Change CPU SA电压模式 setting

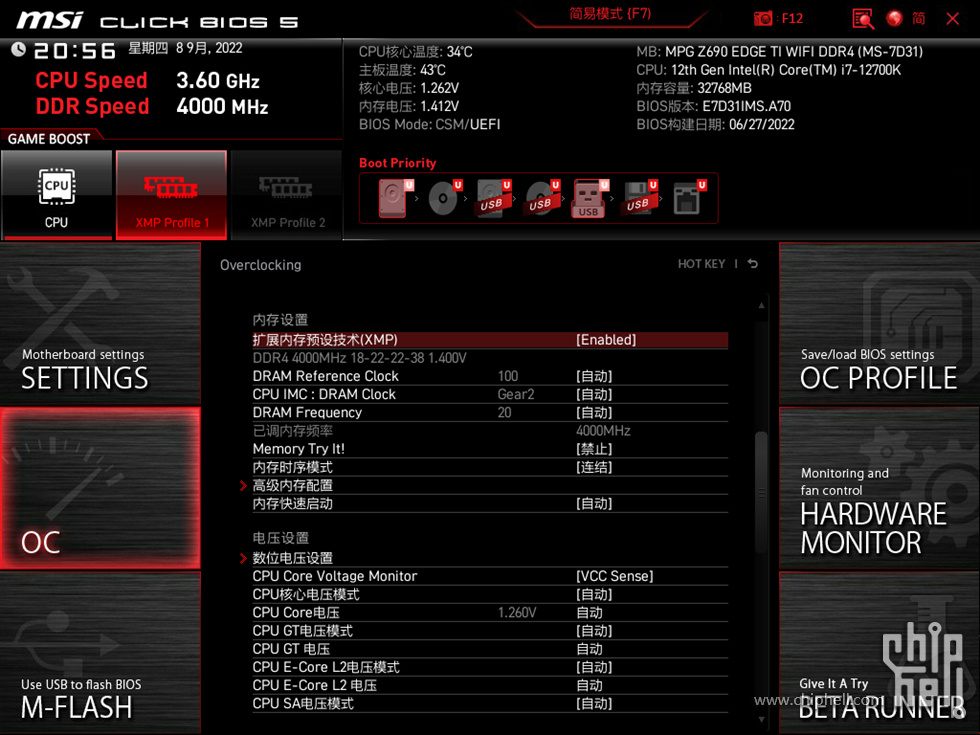coord(490,703)
